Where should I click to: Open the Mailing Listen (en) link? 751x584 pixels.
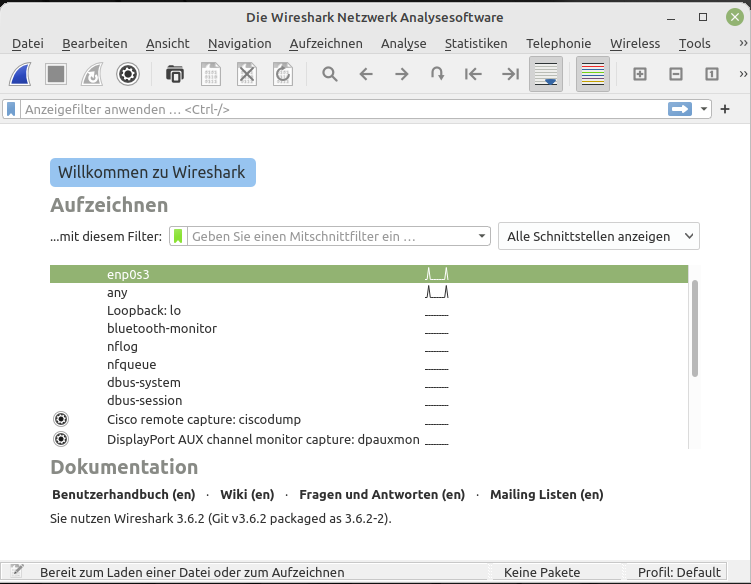point(546,494)
